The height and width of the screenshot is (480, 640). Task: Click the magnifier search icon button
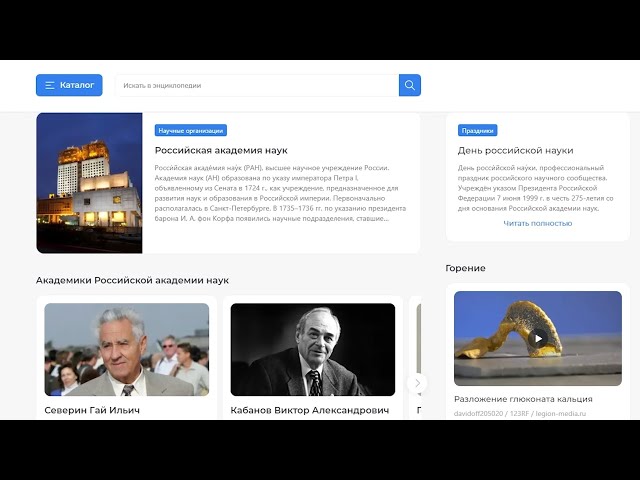pos(410,85)
